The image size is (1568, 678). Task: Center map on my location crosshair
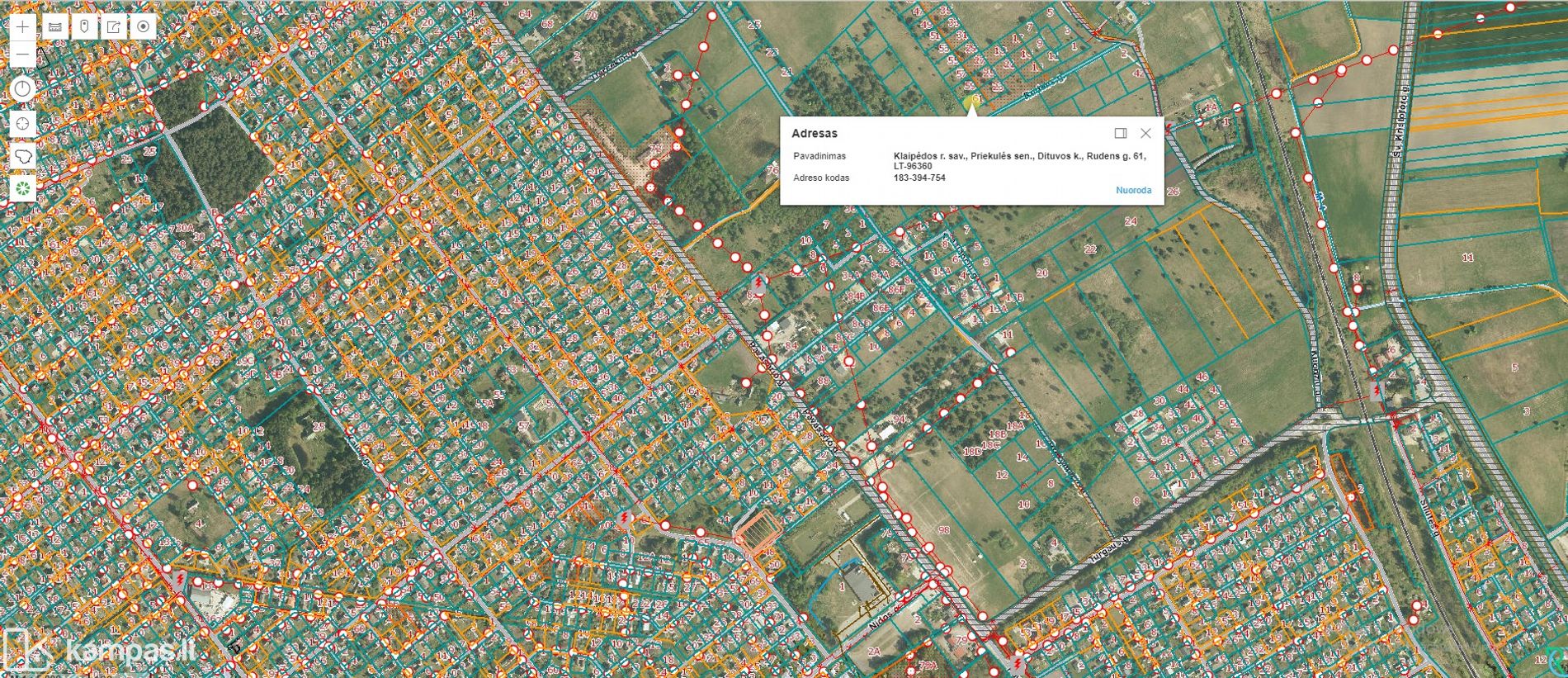22,124
